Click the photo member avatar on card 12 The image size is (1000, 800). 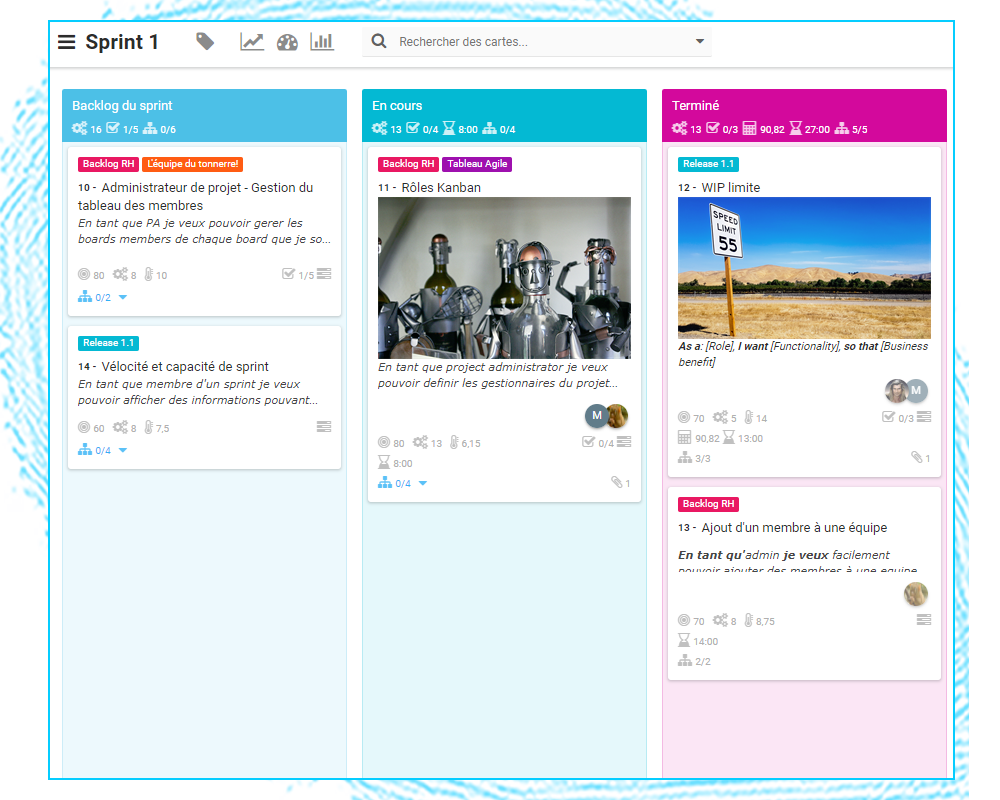[895, 390]
